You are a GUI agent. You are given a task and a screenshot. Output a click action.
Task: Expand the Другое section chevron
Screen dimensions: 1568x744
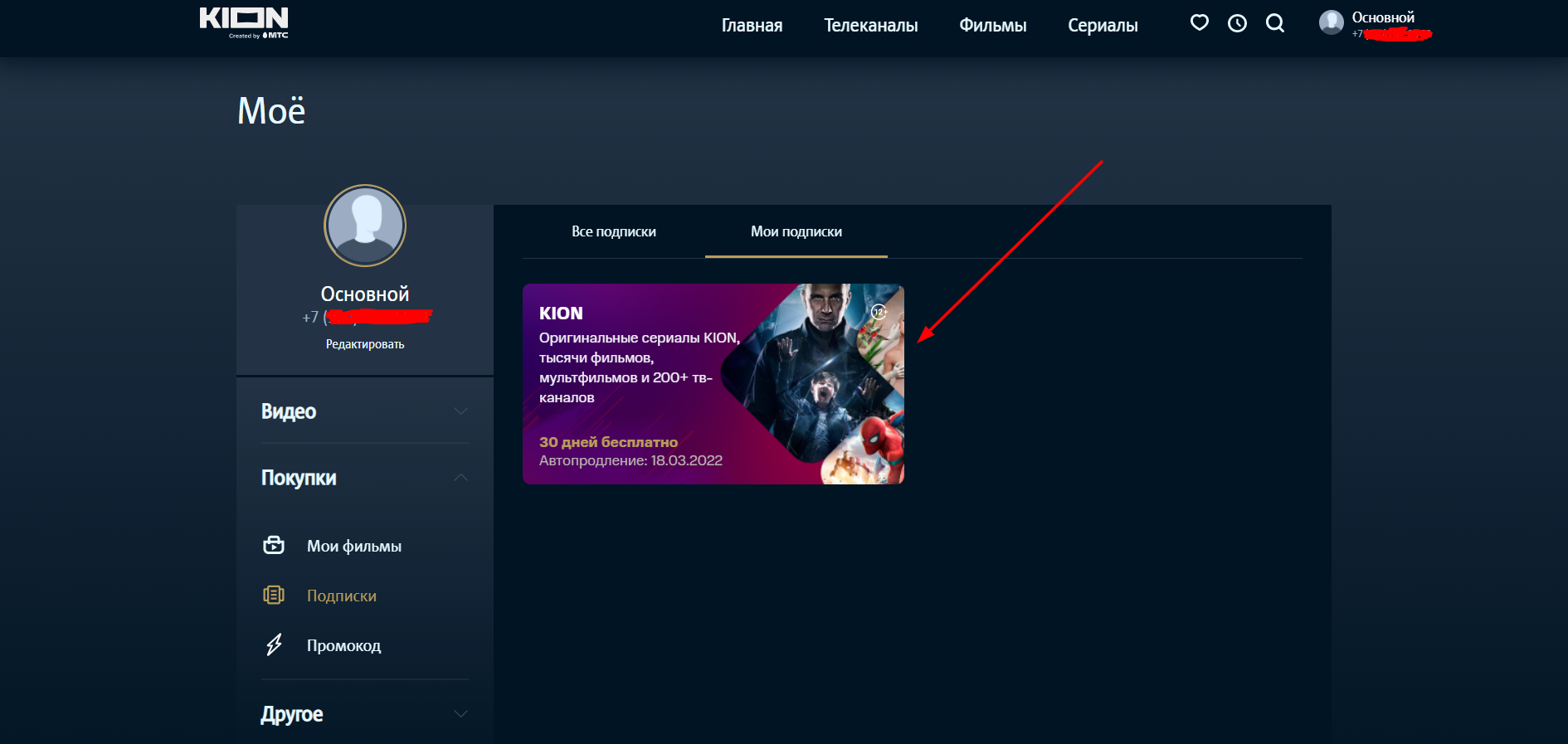tap(460, 714)
